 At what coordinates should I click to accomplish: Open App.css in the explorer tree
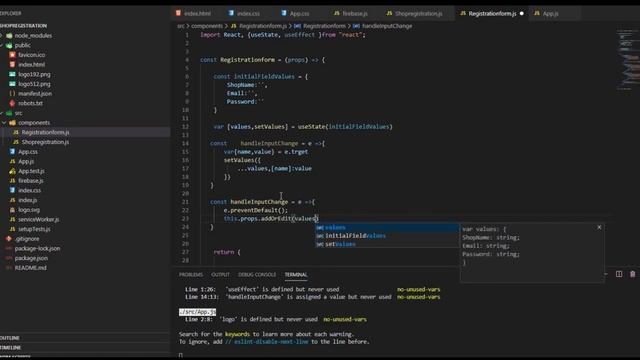click(28, 152)
